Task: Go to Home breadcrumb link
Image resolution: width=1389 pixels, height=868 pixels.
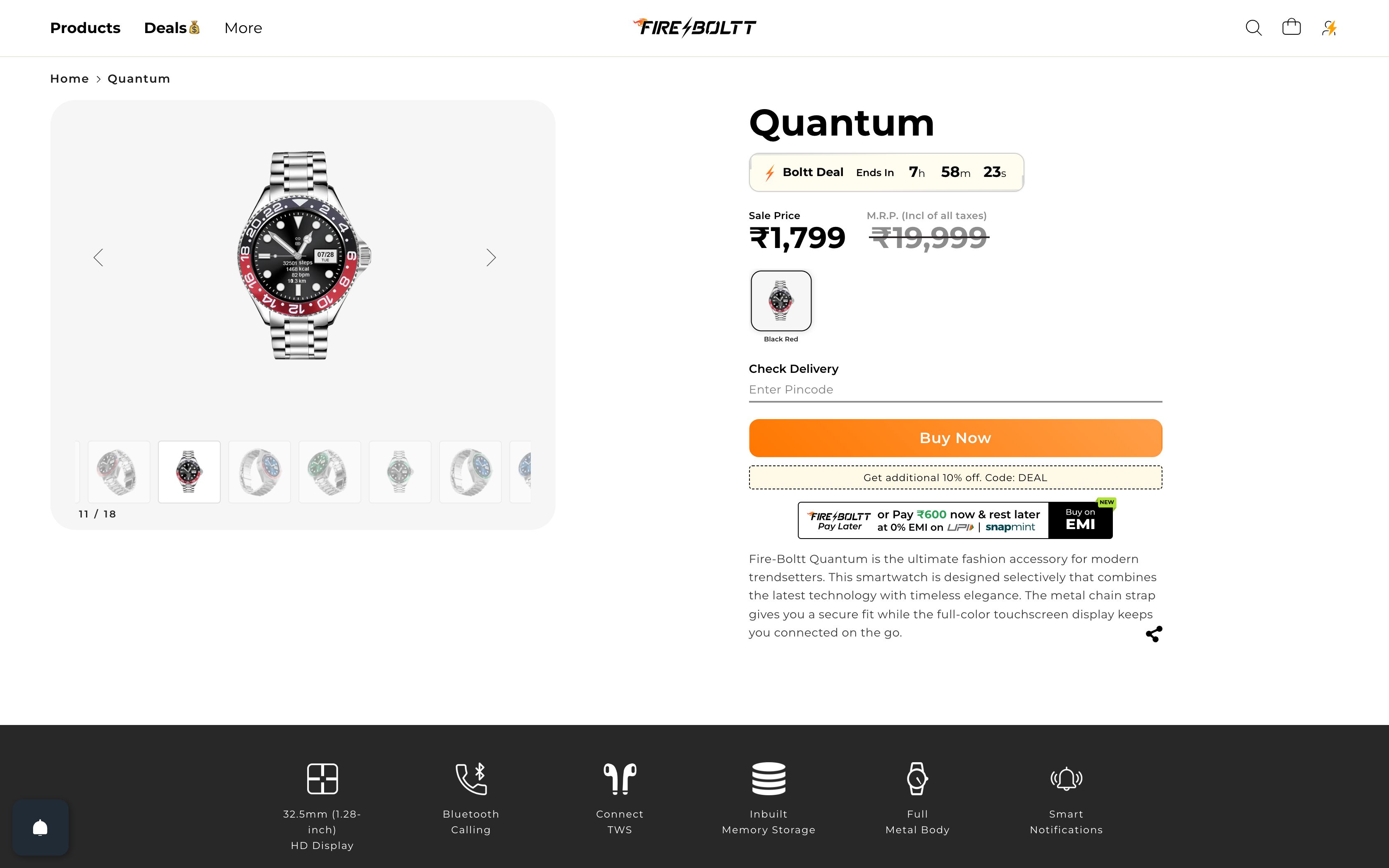Action: (69, 79)
